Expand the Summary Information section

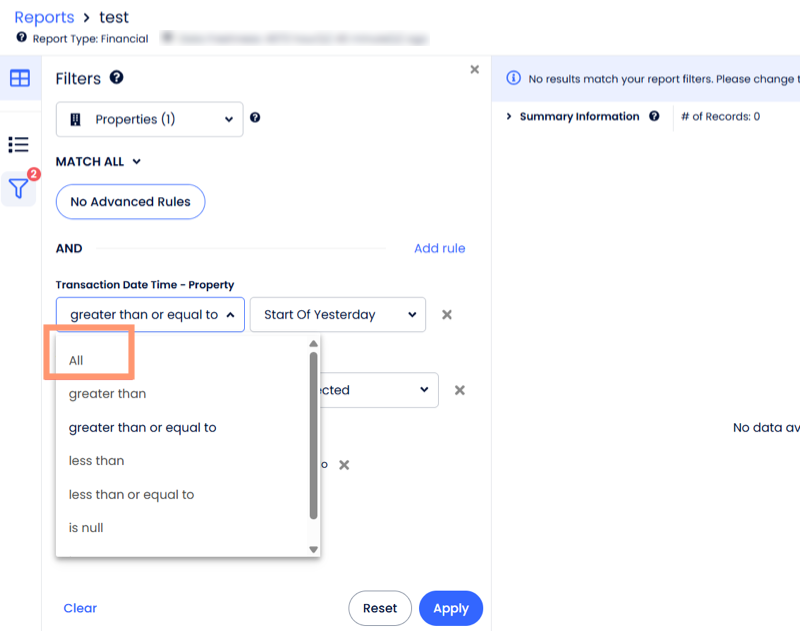pyautogui.click(x=509, y=117)
